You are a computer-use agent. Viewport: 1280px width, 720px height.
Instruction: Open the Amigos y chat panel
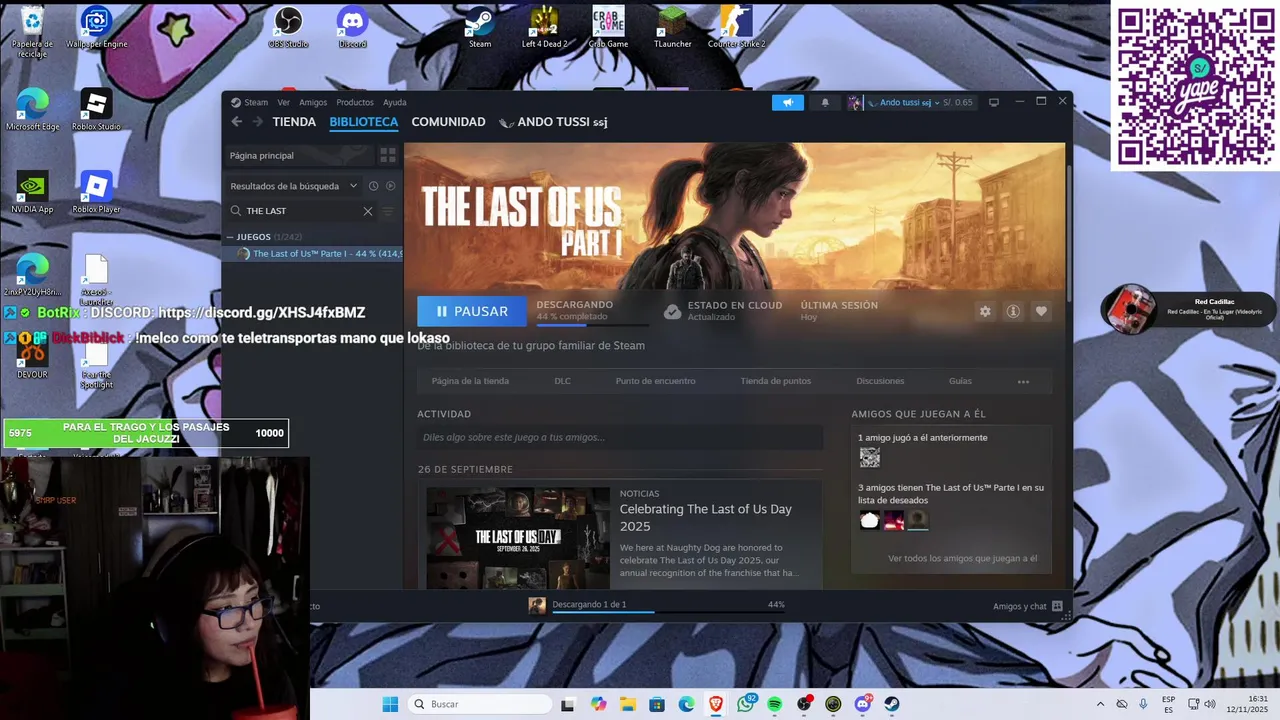click(x=1028, y=606)
